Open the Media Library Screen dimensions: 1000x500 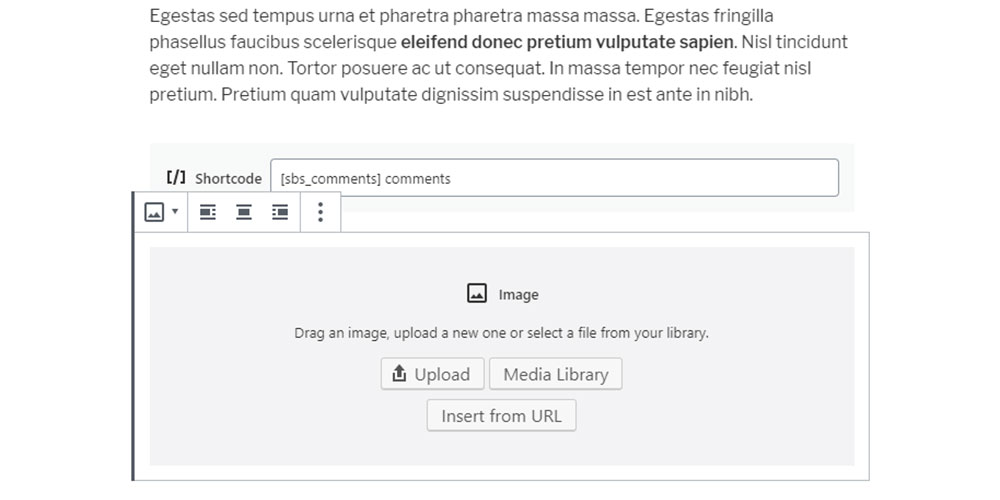pos(555,374)
